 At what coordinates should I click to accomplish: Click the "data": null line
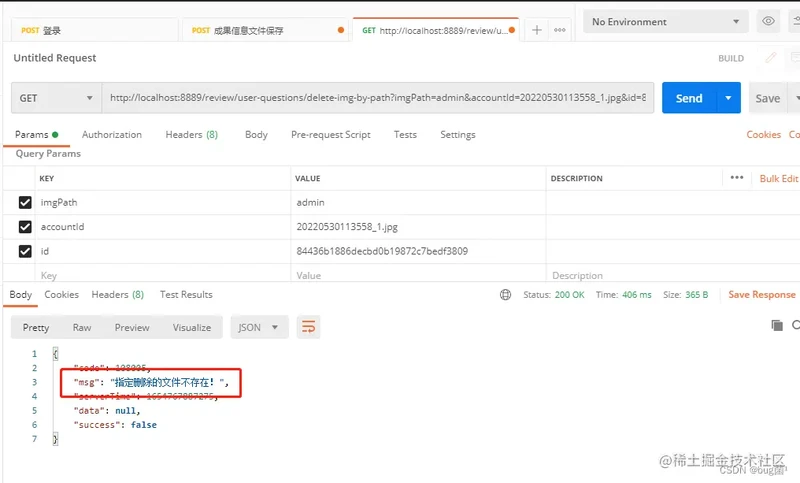[107, 411]
